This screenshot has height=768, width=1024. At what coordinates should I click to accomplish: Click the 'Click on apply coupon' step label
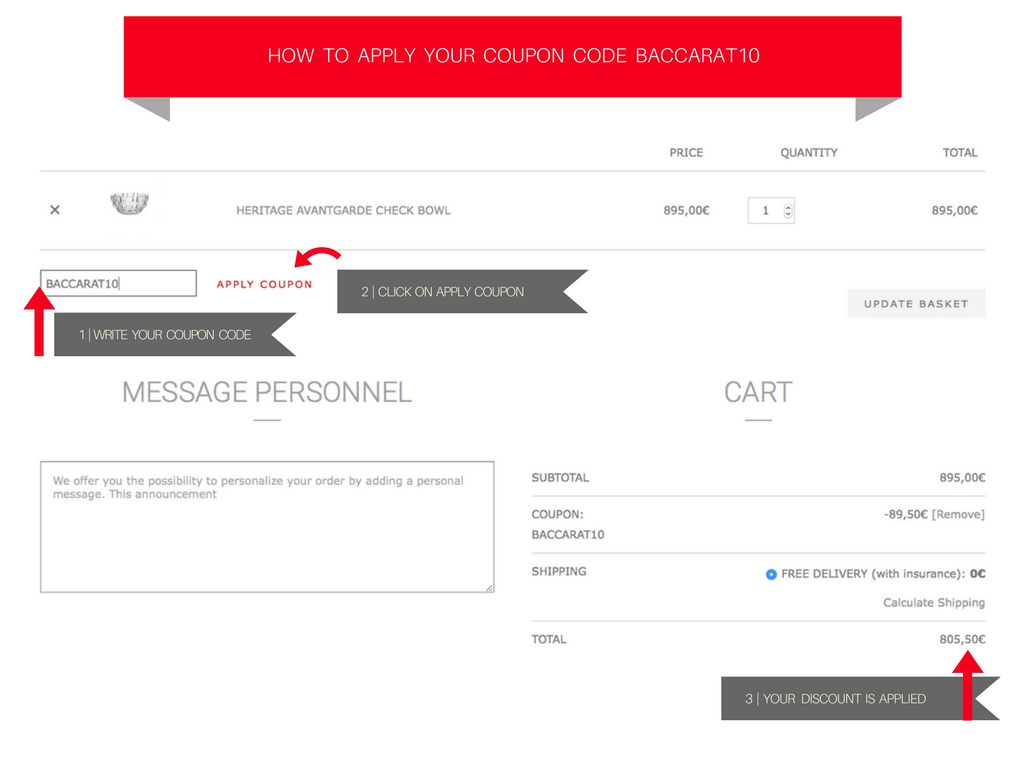443,292
